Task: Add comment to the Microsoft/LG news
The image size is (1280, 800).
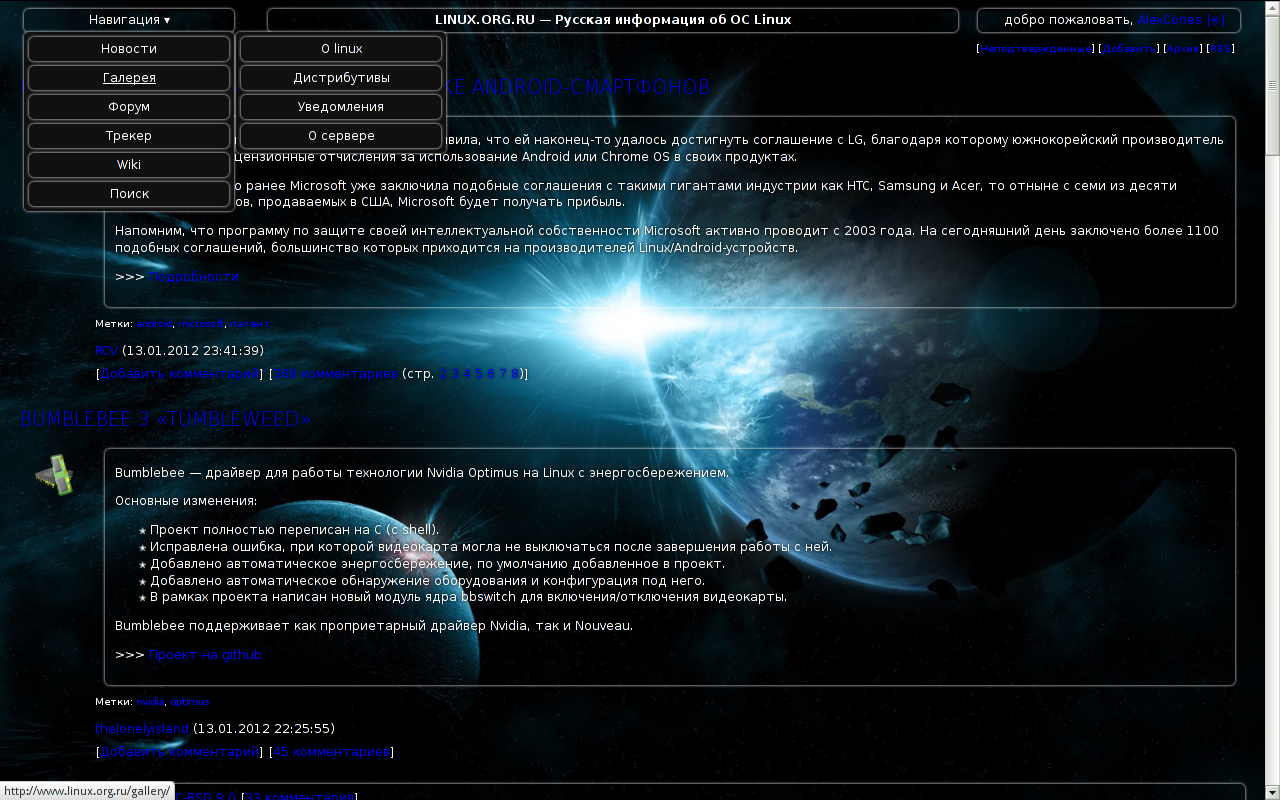Action: (180, 374)
